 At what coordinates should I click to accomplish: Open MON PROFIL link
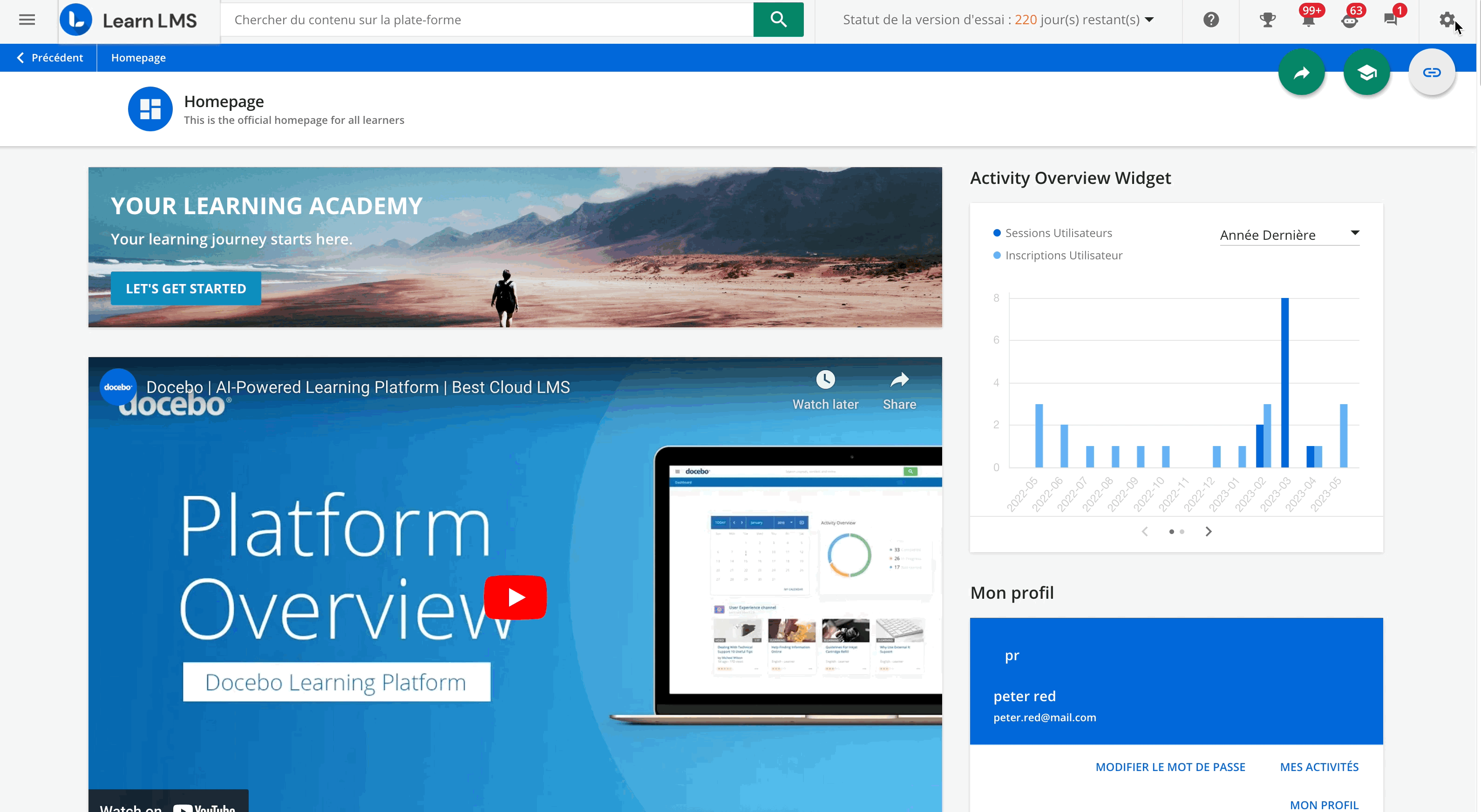point(1324,805)
